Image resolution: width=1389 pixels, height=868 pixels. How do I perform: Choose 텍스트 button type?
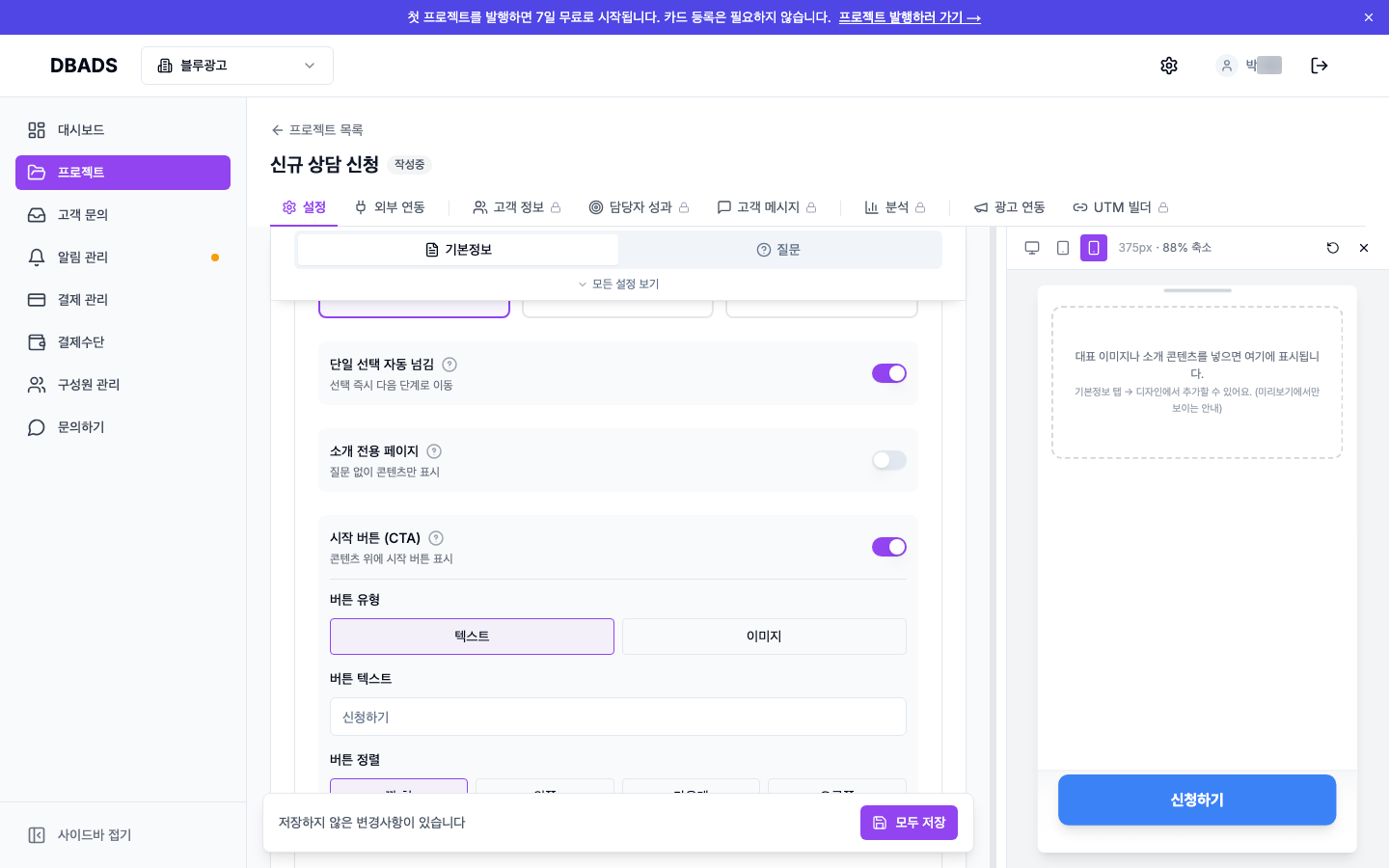(472, 637)
